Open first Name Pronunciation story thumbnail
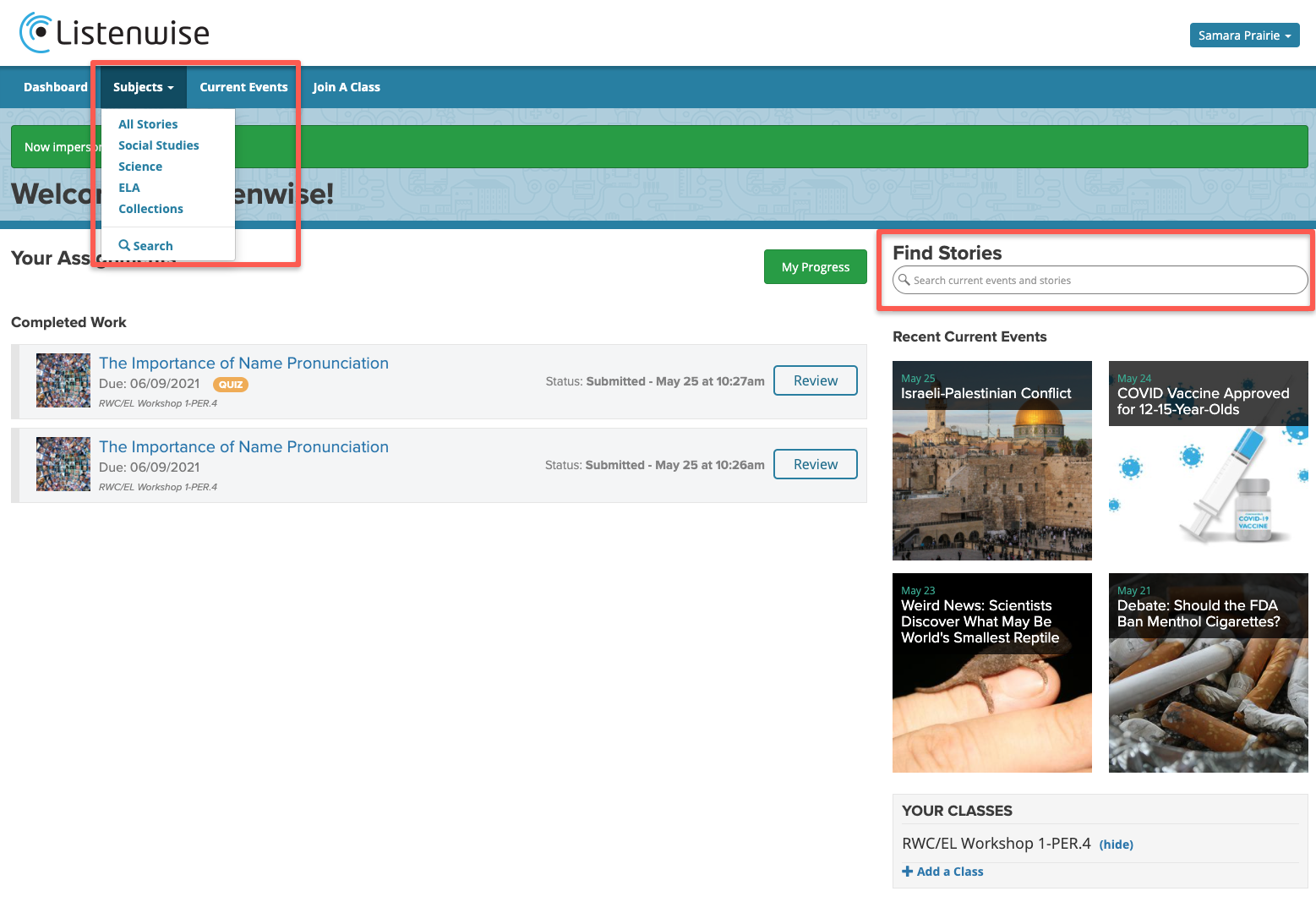This screenshot has height=913, width=1316. 63,380
